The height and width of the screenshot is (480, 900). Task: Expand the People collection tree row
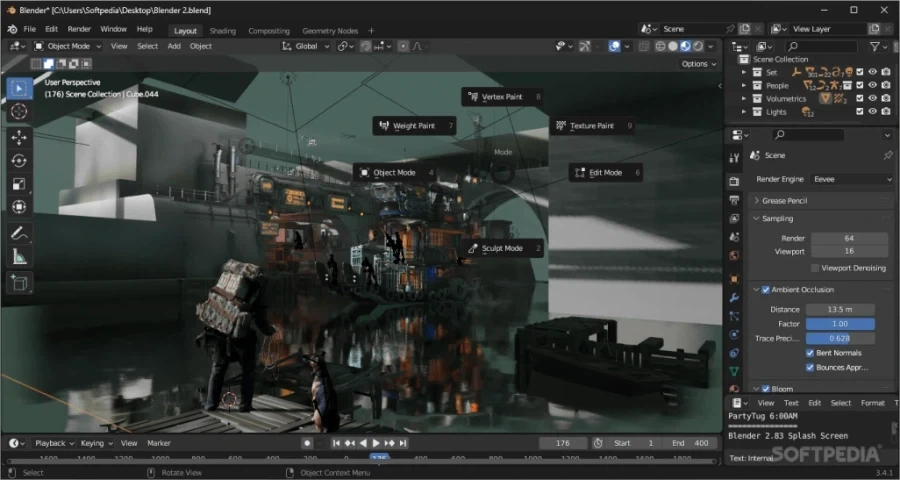(x=744, y=86)
